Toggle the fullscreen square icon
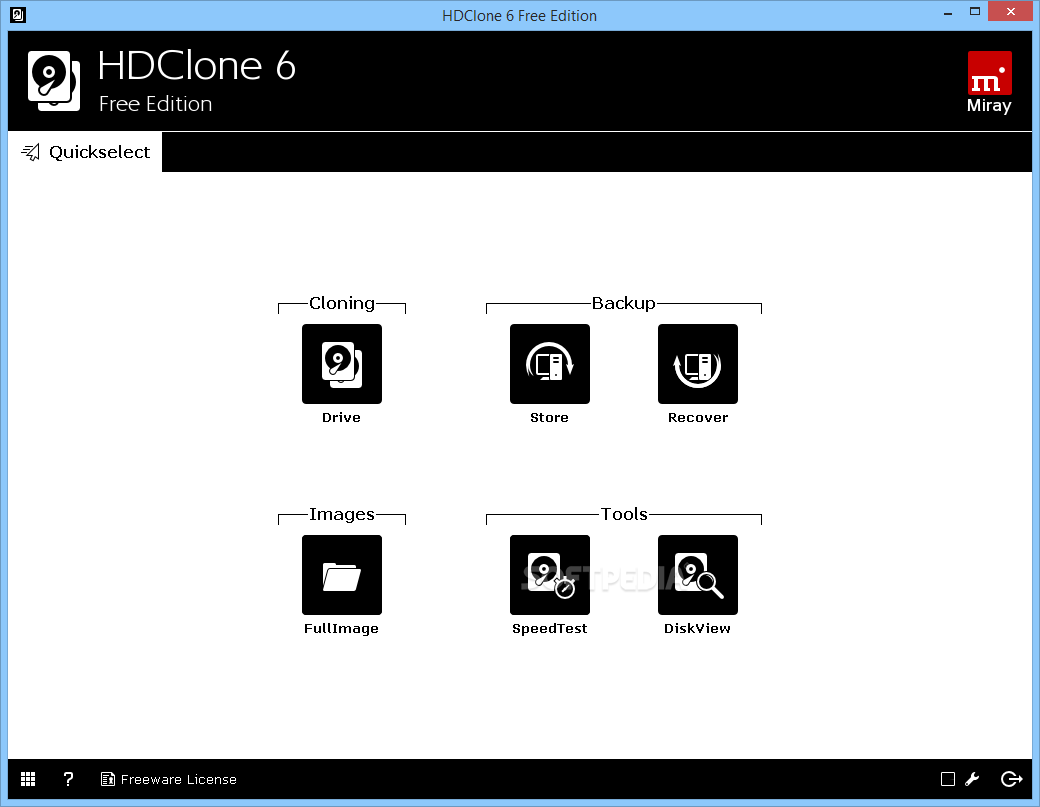Viewport: 1040px width, 807px height. [x=948, y=779]
